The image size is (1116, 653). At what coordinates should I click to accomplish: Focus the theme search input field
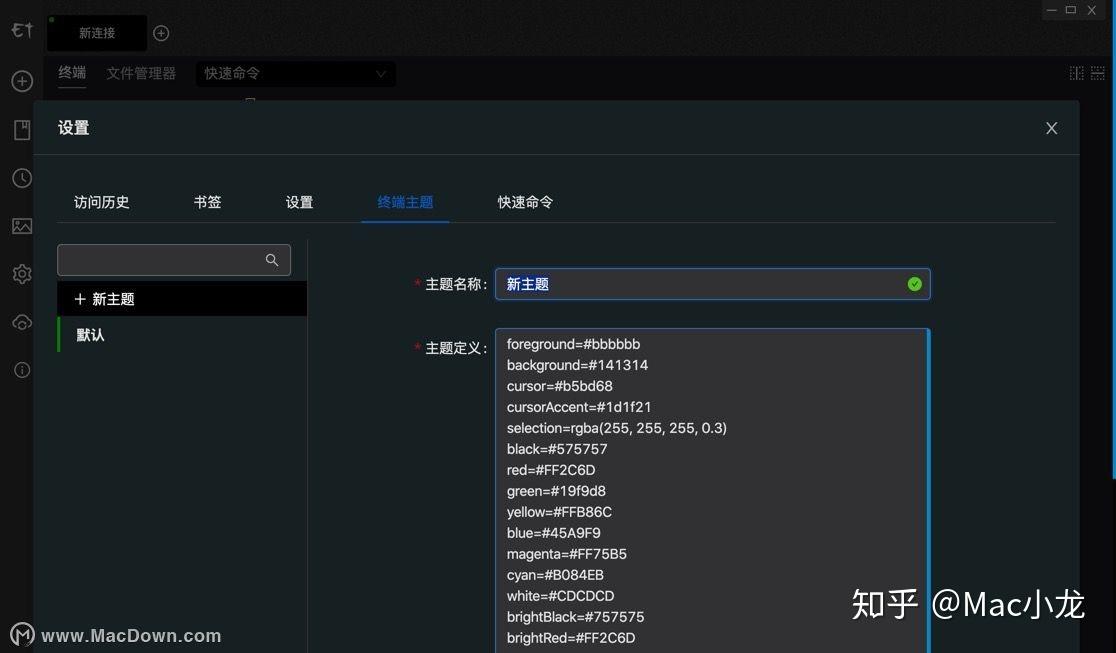click(x=174, y=260)
